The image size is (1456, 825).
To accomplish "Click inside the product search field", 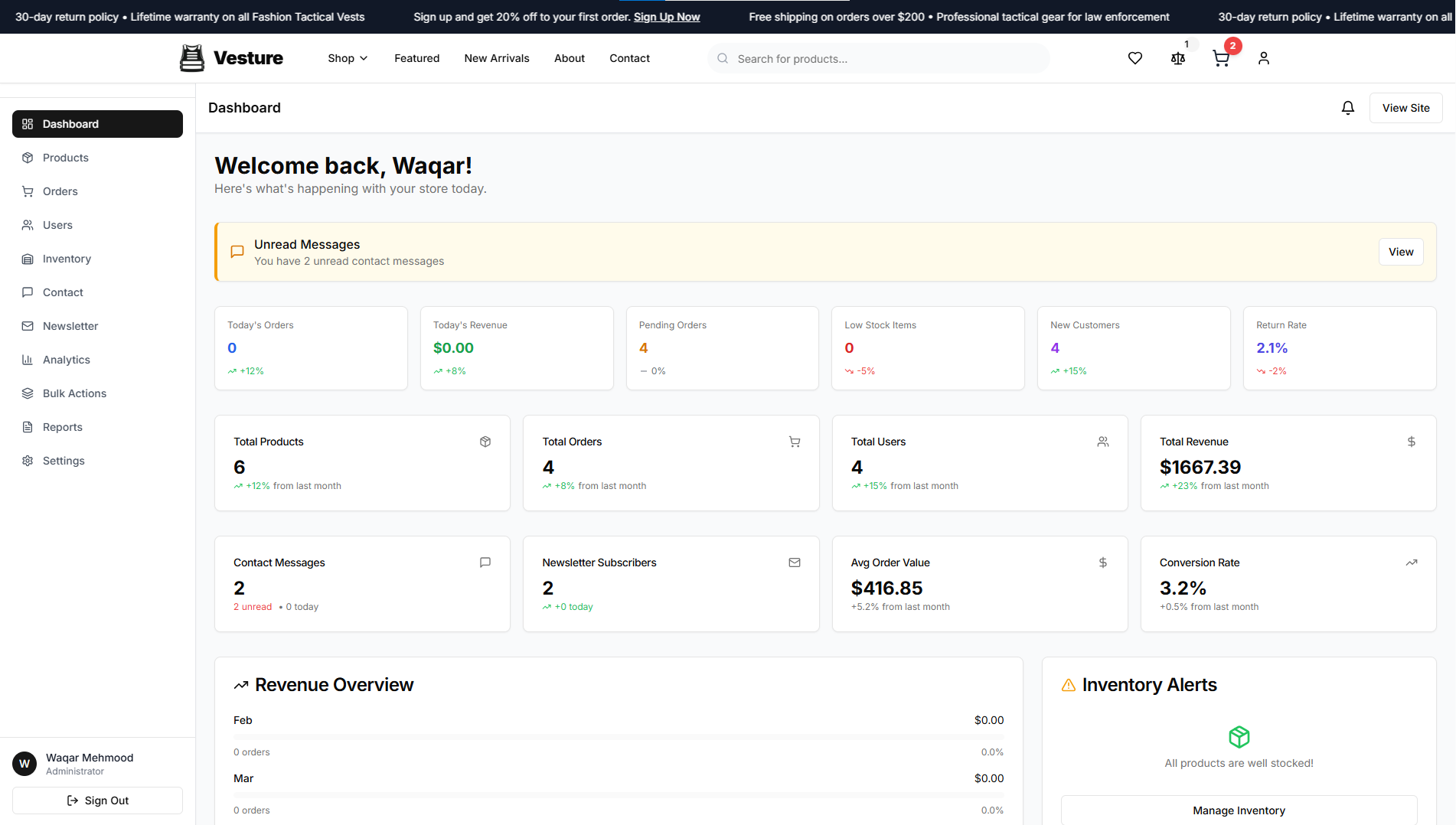I will point(877,58).
